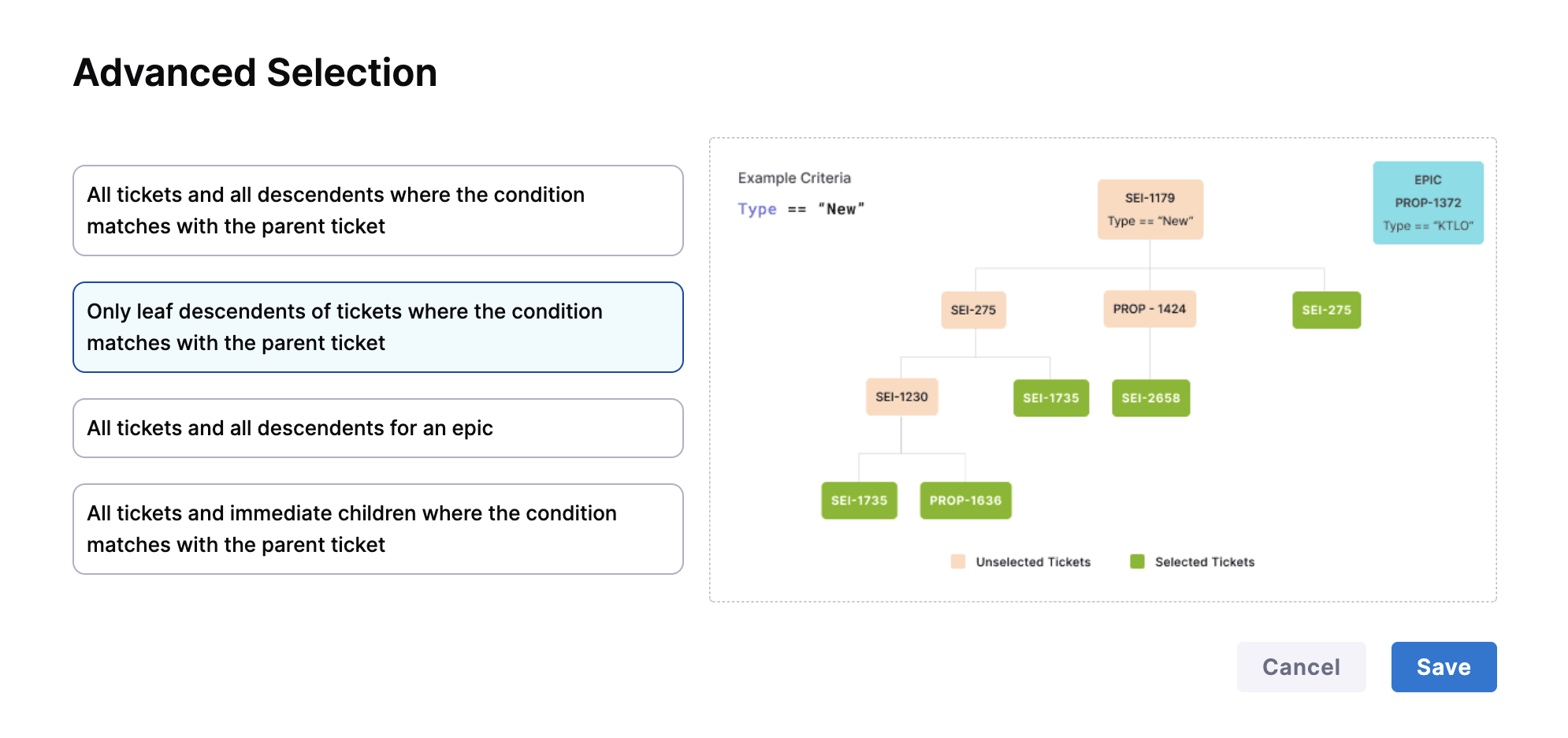The width and height of the screenshot is (1568, 738).
Task: Choose "Only leaf descendents" option
Action: [377, 327]
